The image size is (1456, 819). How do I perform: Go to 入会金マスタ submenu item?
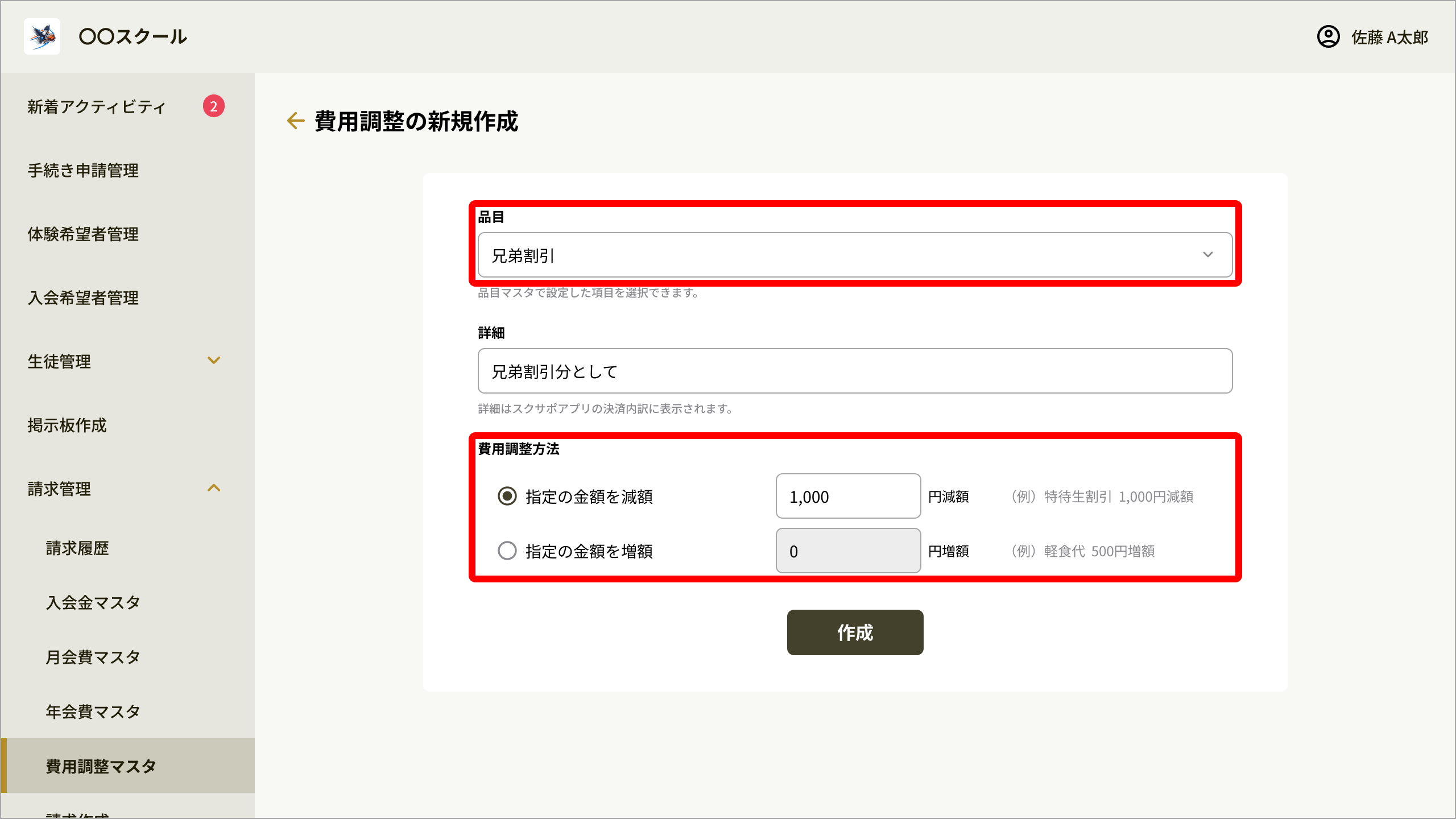point(93,602)
